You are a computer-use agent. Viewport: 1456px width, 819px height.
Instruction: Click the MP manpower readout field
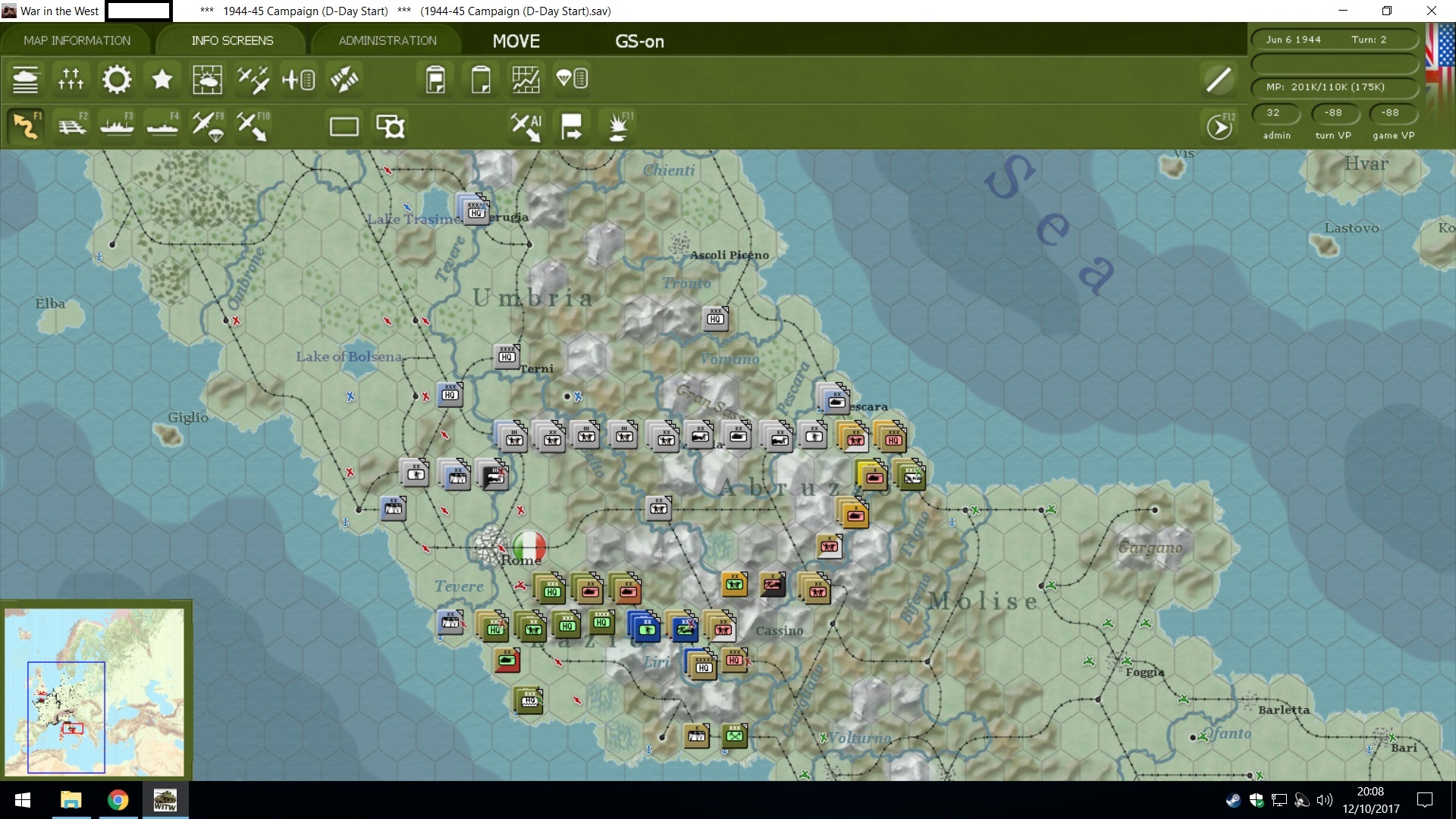(x=1334, y=86)
